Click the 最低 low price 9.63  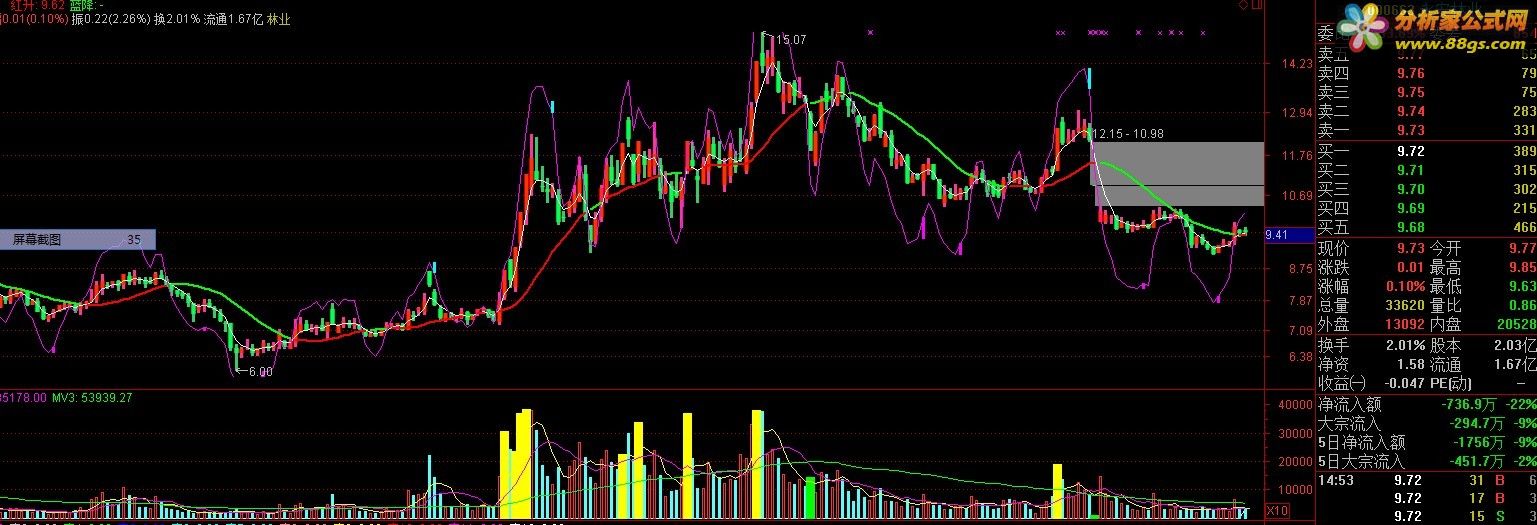1522,286
